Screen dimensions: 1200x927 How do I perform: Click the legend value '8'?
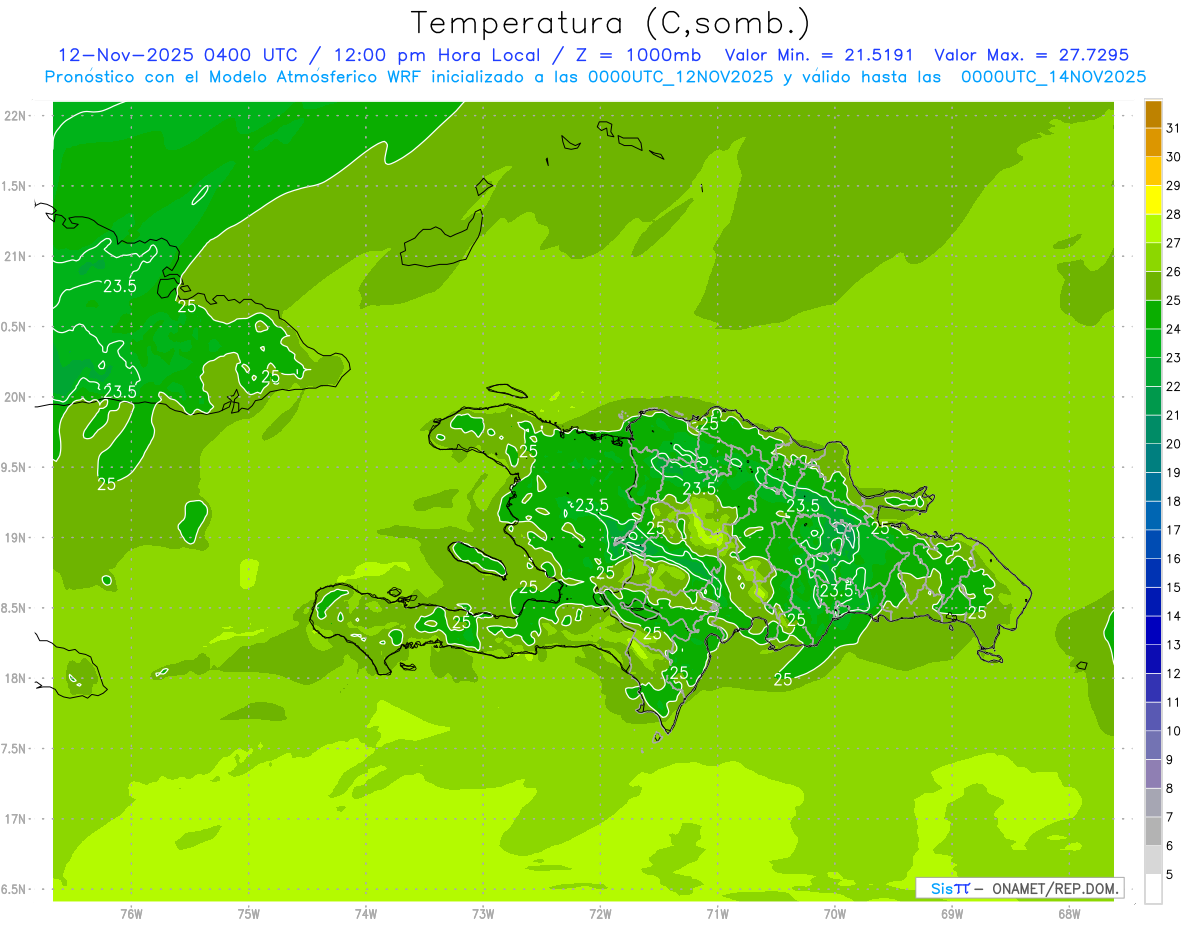(1171, 788)
